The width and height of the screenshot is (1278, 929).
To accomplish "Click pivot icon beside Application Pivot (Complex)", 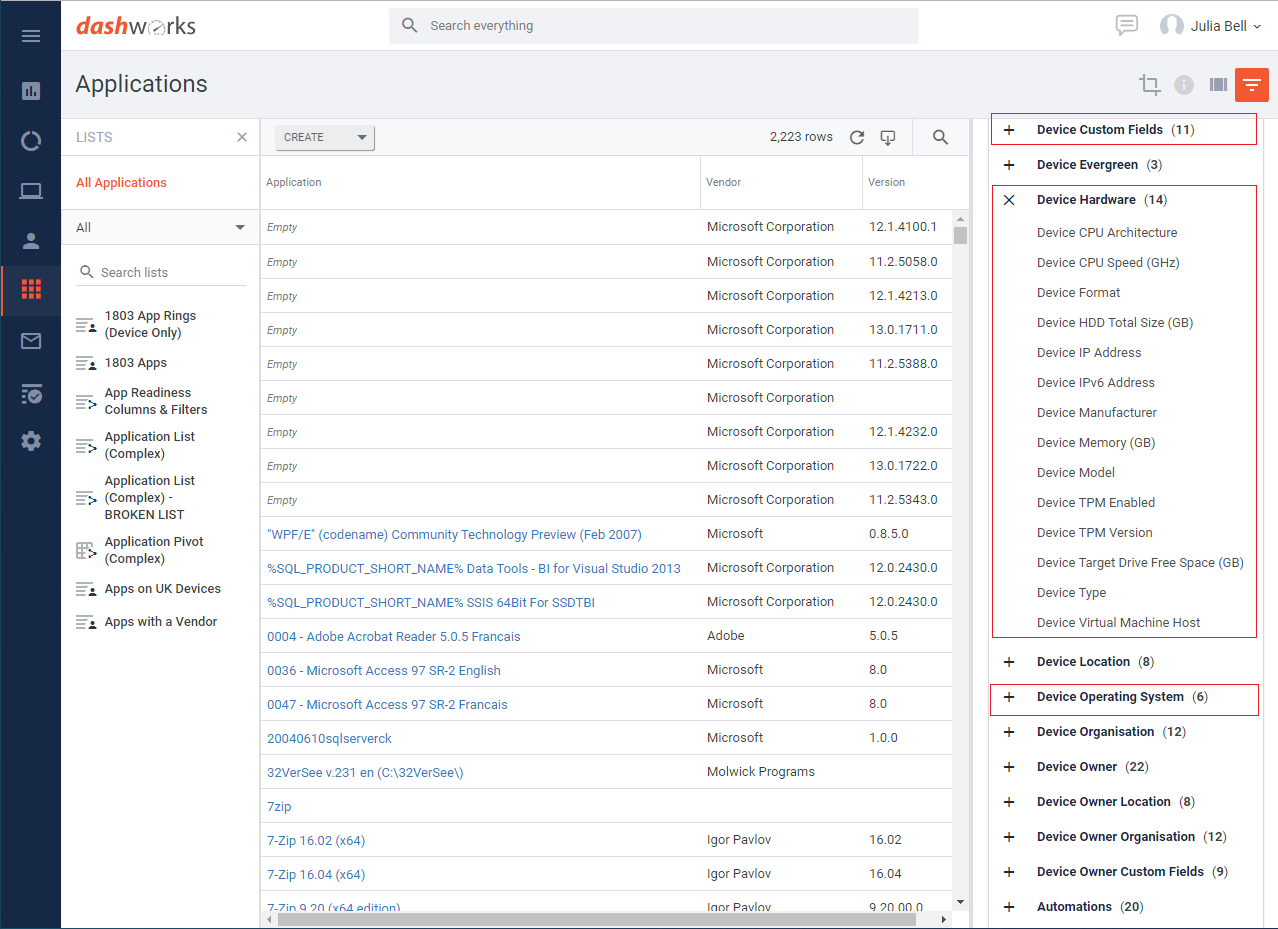I will [x=86, y=550].
